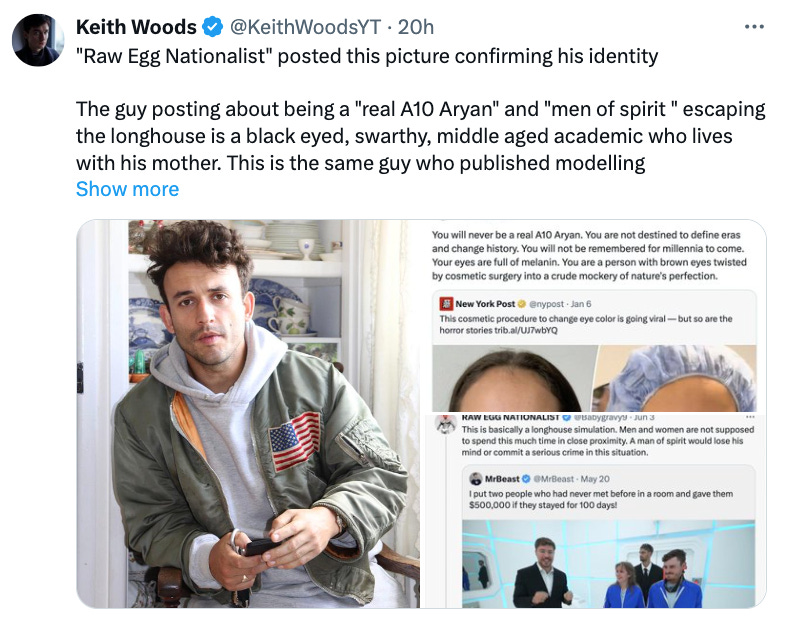This screenshot has height=624, width=786.
Task: Open the A10 Aryan tweet screenshot image
Action: [595, 316]
